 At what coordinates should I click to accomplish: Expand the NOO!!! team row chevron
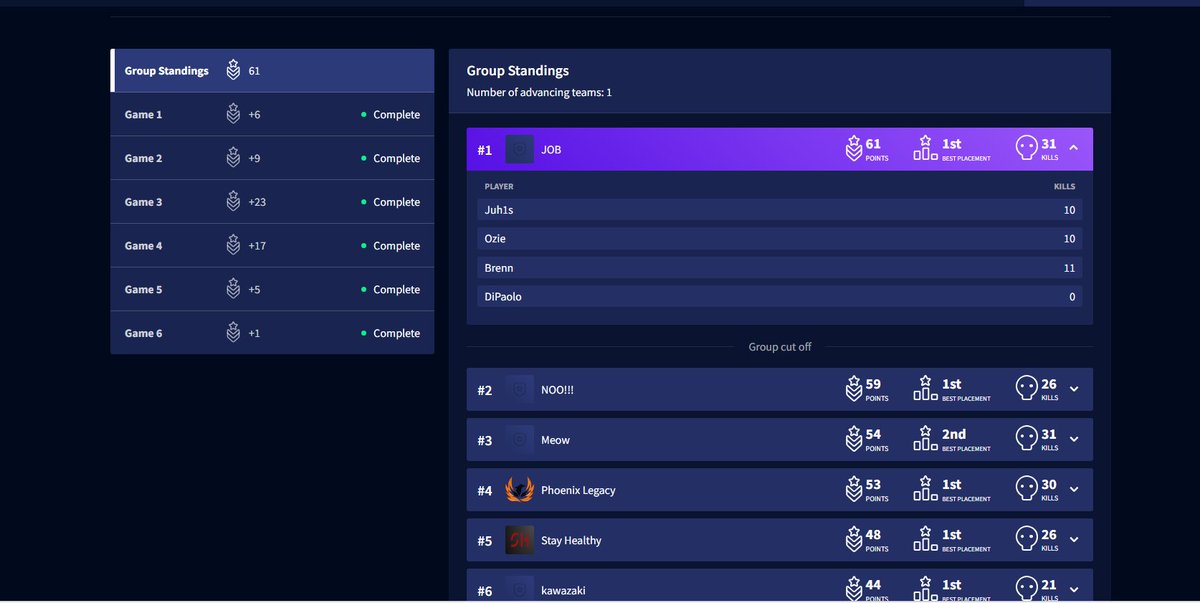click(x=1074, y=389)
